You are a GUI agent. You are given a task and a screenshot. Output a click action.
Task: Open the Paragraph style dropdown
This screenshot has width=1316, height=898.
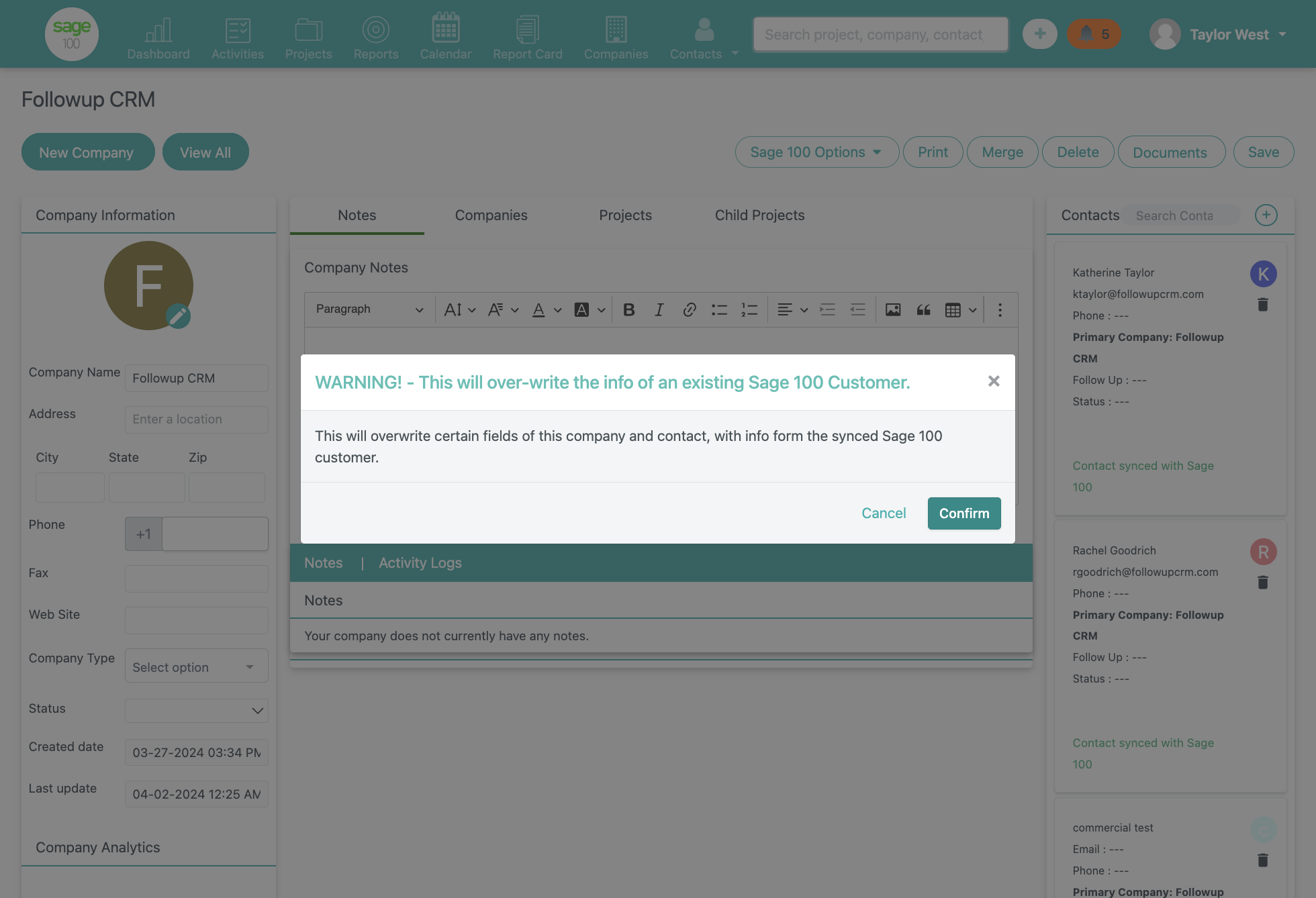tap(369, 309)
